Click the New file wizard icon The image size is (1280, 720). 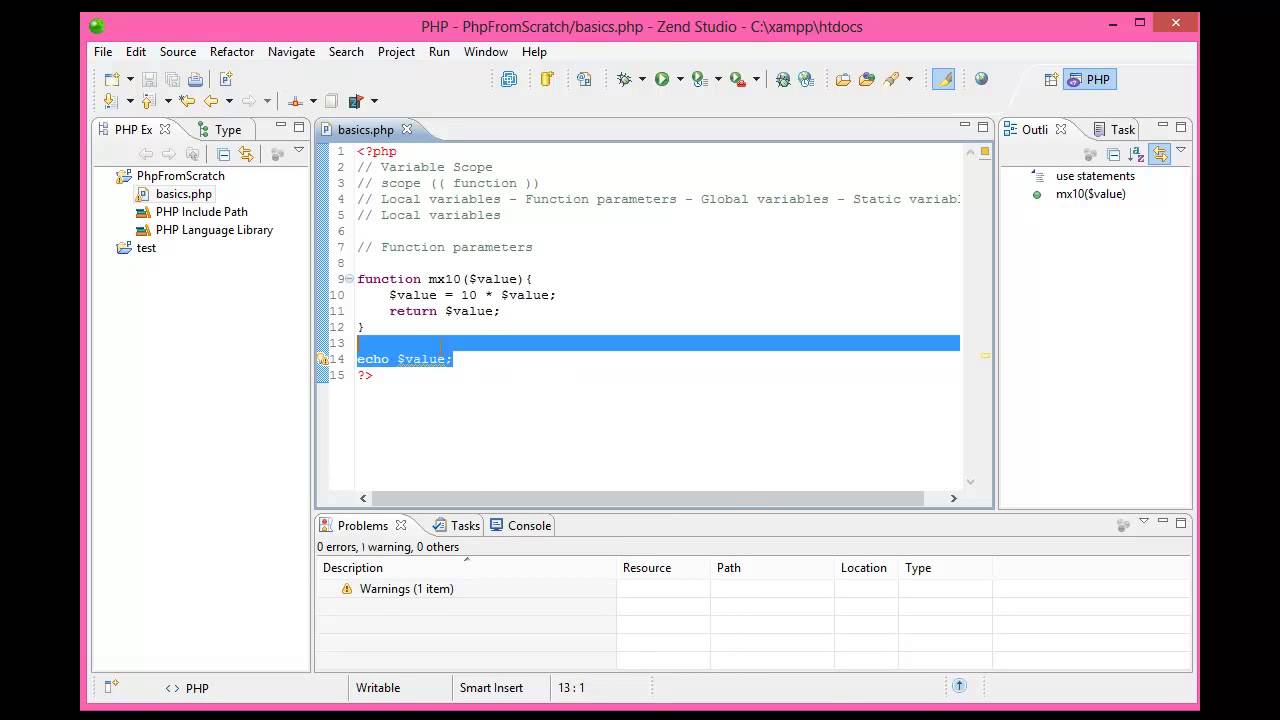(x=112, y=79)
